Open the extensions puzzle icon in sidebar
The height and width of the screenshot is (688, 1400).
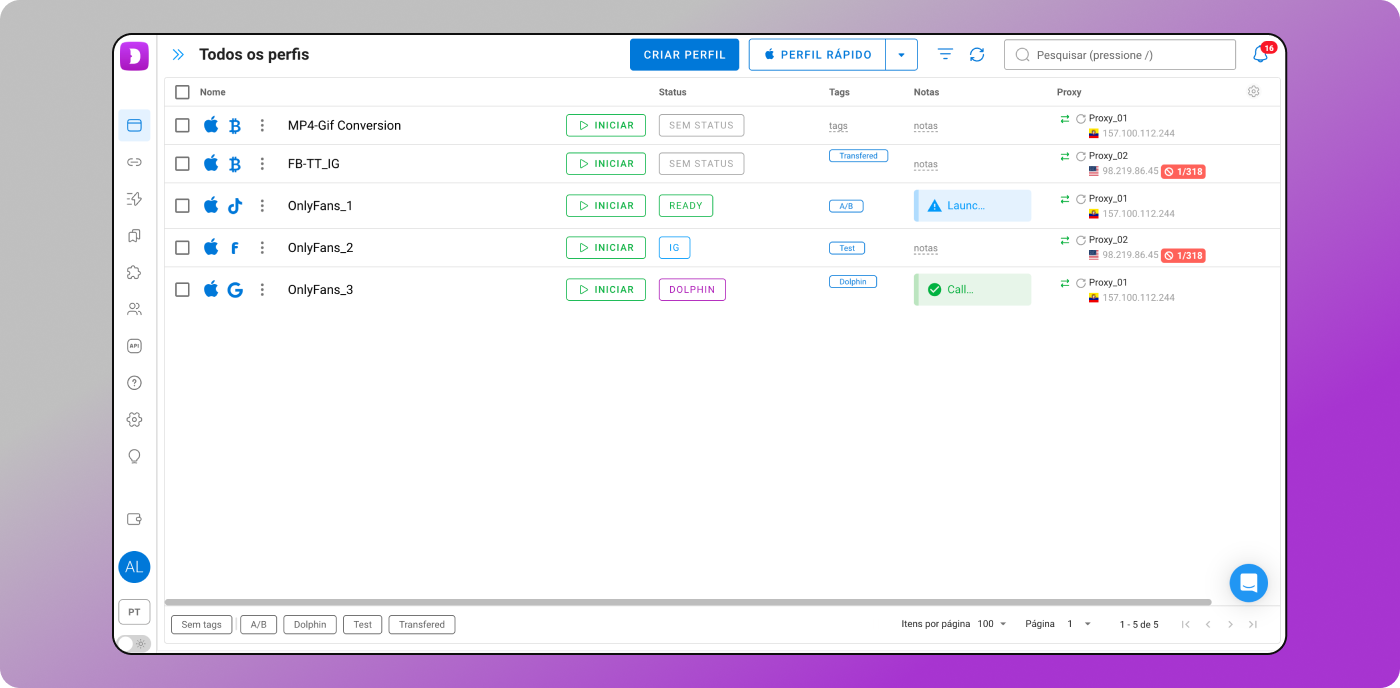[x=134, y=272]
